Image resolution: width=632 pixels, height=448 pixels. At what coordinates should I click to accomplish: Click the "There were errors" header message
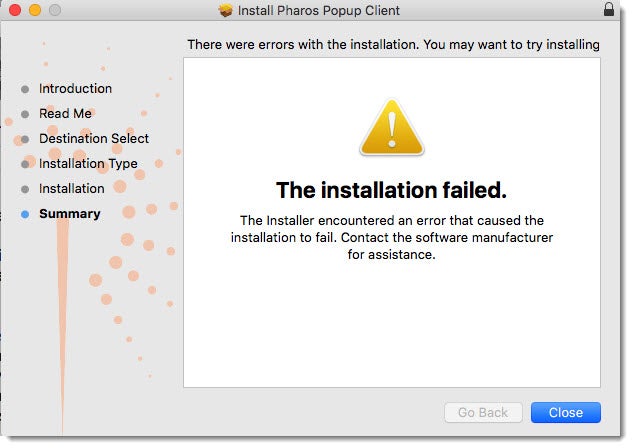pos(393,45)
